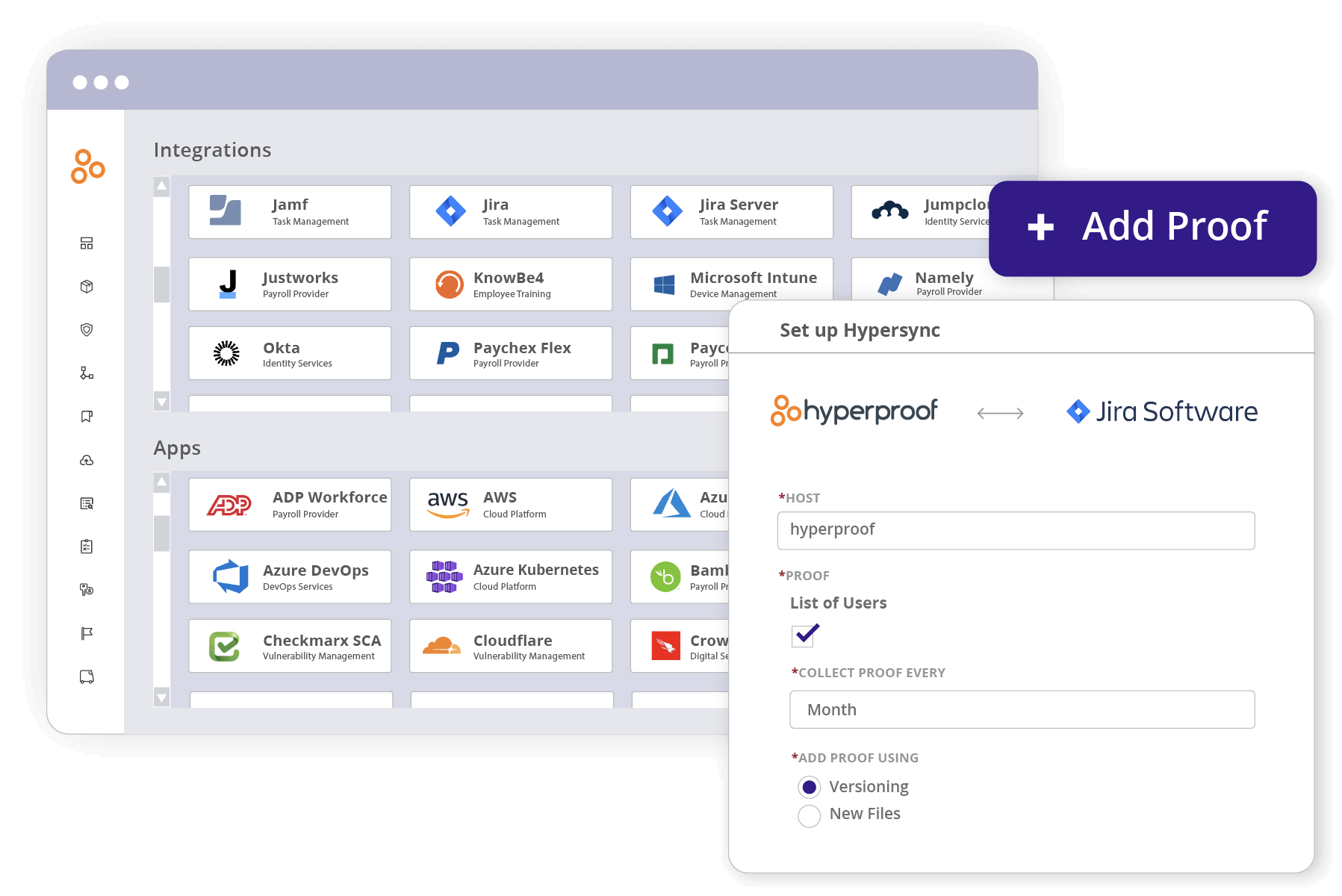Screen dimensions: 1342x896
Task: Click the Checkmarx green check logo
Action: pos(224,647)
